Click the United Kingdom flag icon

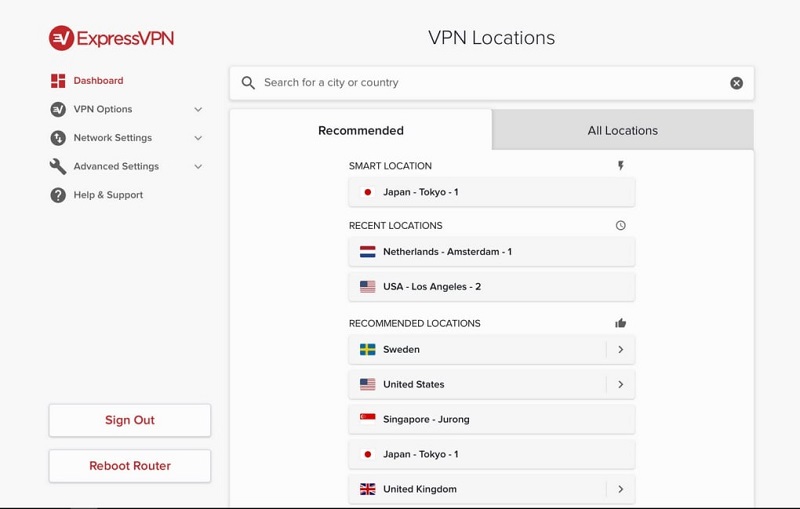pyautogui.click(x=367, y=489)
